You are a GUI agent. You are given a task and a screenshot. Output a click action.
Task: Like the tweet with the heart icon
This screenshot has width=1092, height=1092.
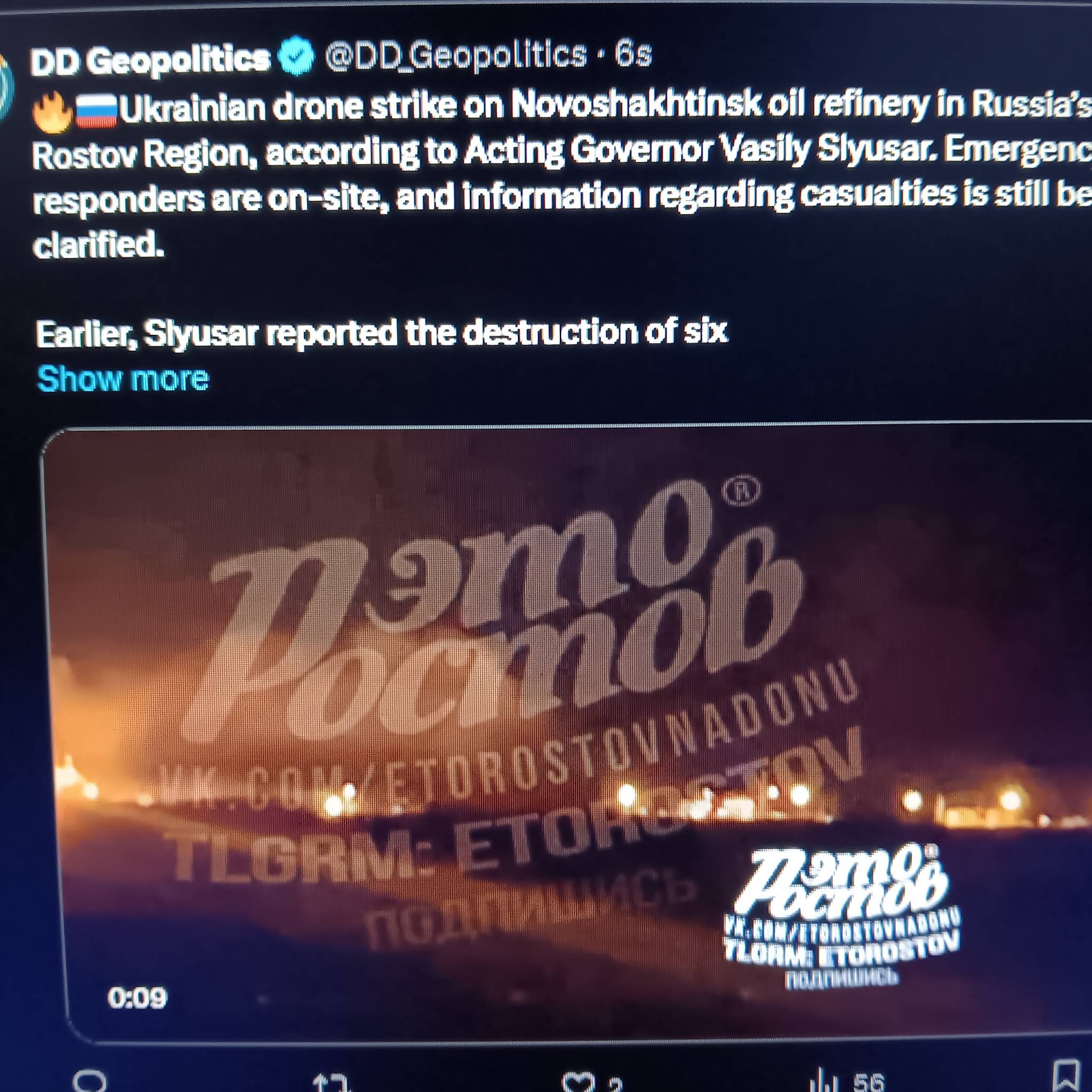[x=578, y=1082]
